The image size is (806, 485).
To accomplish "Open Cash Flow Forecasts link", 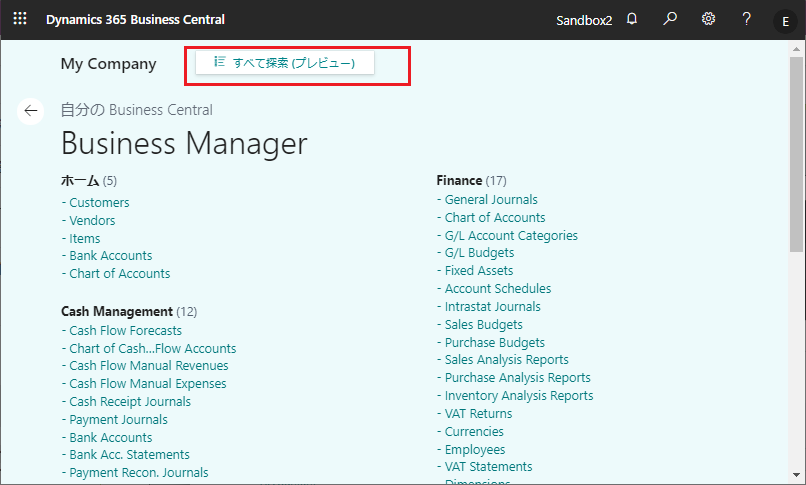I will 125,330.
